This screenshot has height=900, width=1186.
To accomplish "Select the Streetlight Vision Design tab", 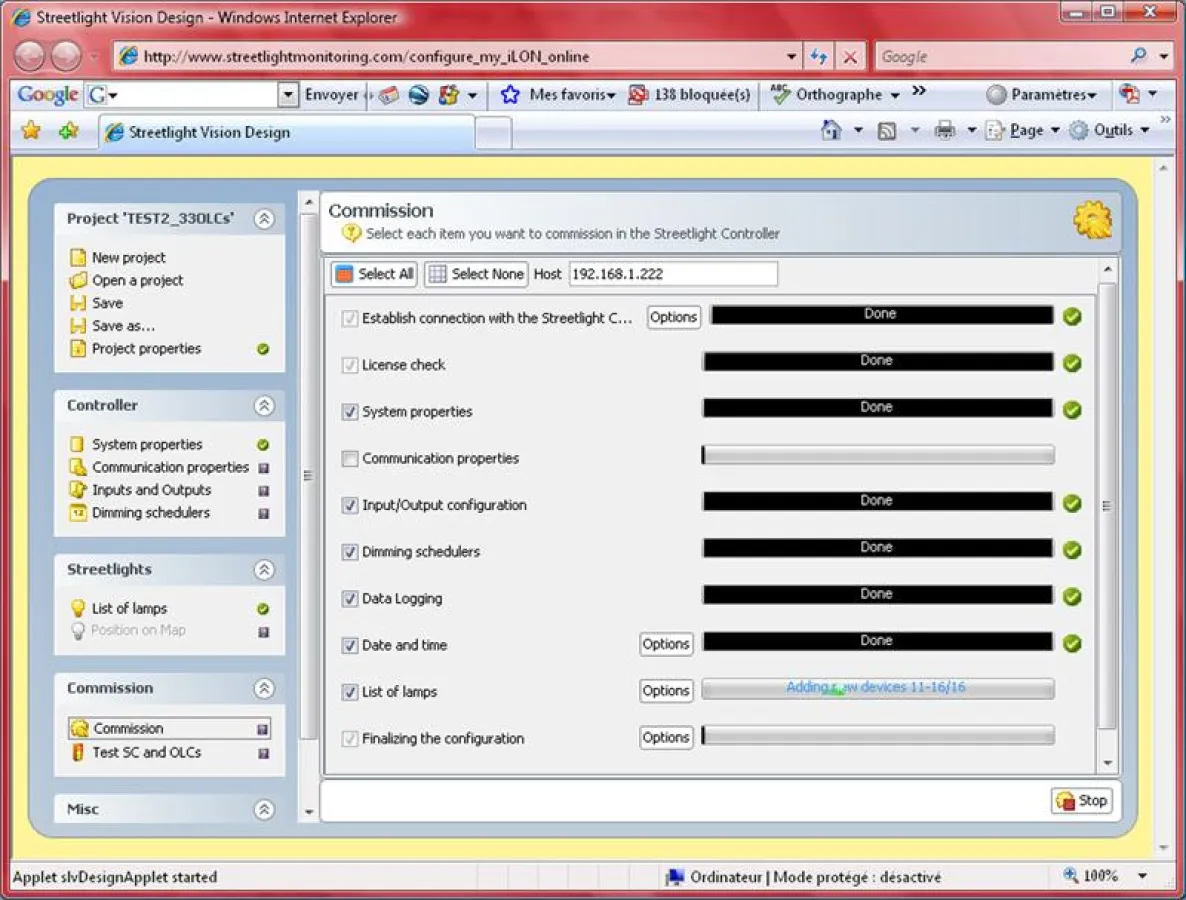I will coord(209,132).
